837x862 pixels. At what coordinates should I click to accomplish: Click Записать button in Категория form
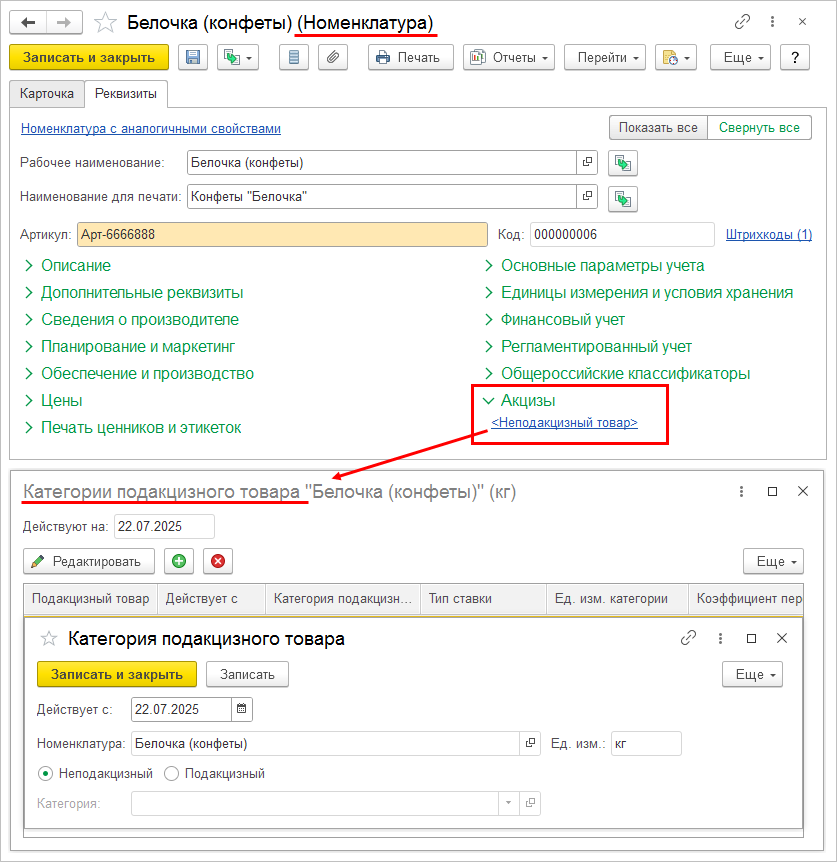tap(247, 675)
